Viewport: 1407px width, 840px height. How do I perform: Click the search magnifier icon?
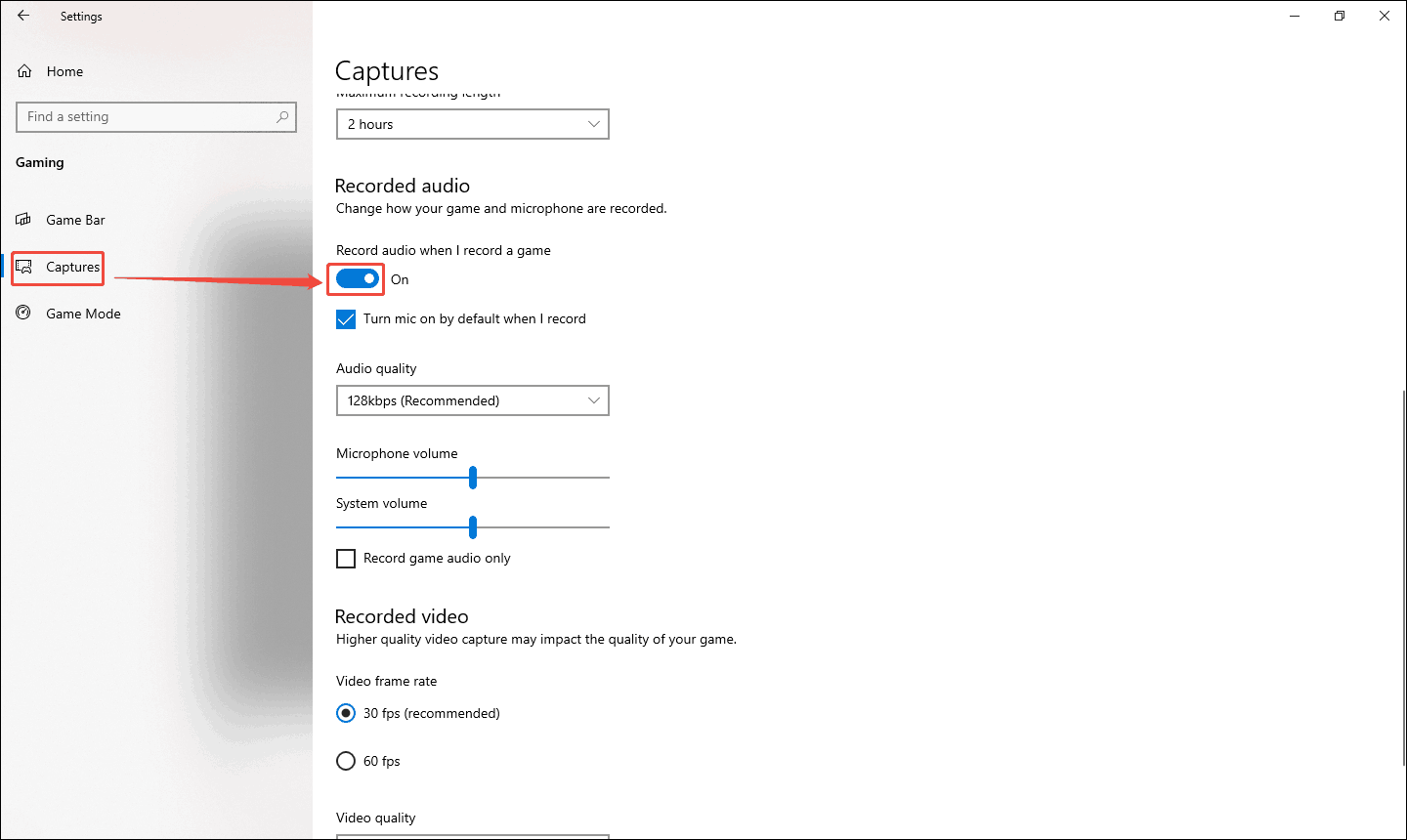tap(282, 116)
